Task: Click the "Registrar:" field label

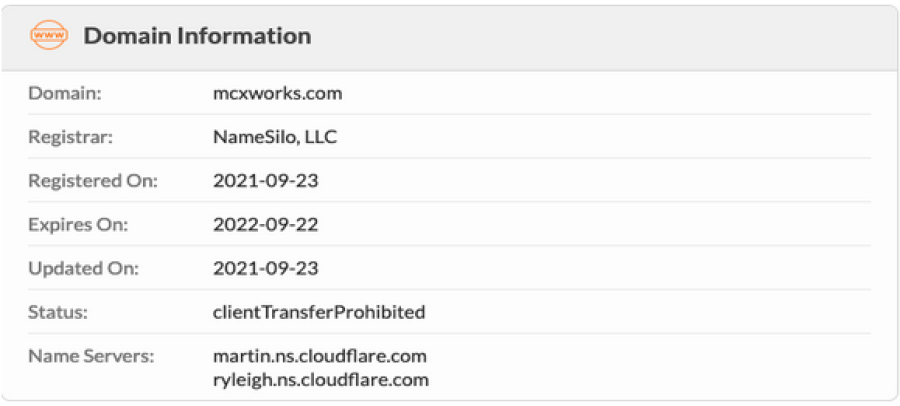Action: (x=71, y=137)
